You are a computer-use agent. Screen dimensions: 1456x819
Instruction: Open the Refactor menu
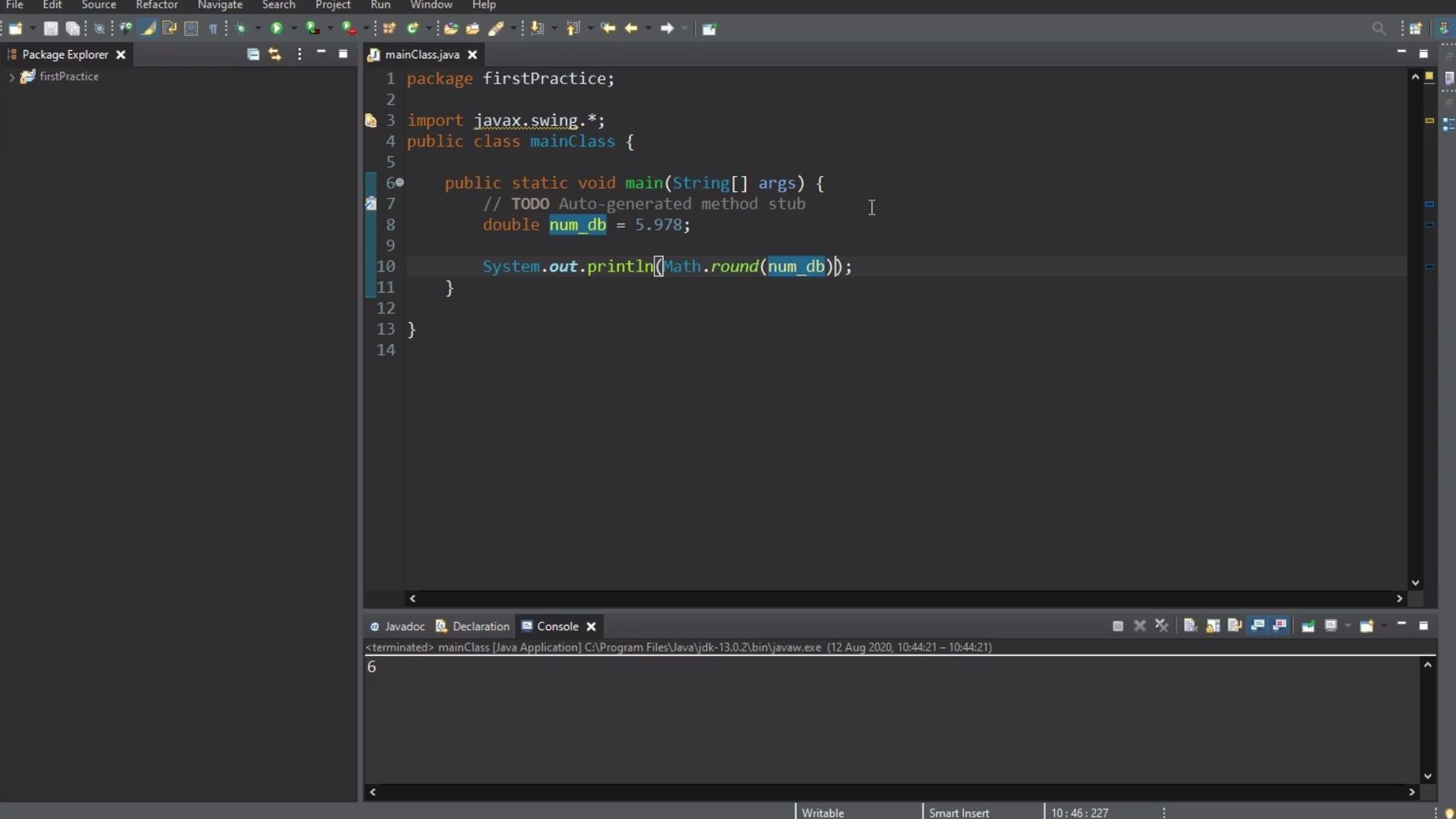156,5
